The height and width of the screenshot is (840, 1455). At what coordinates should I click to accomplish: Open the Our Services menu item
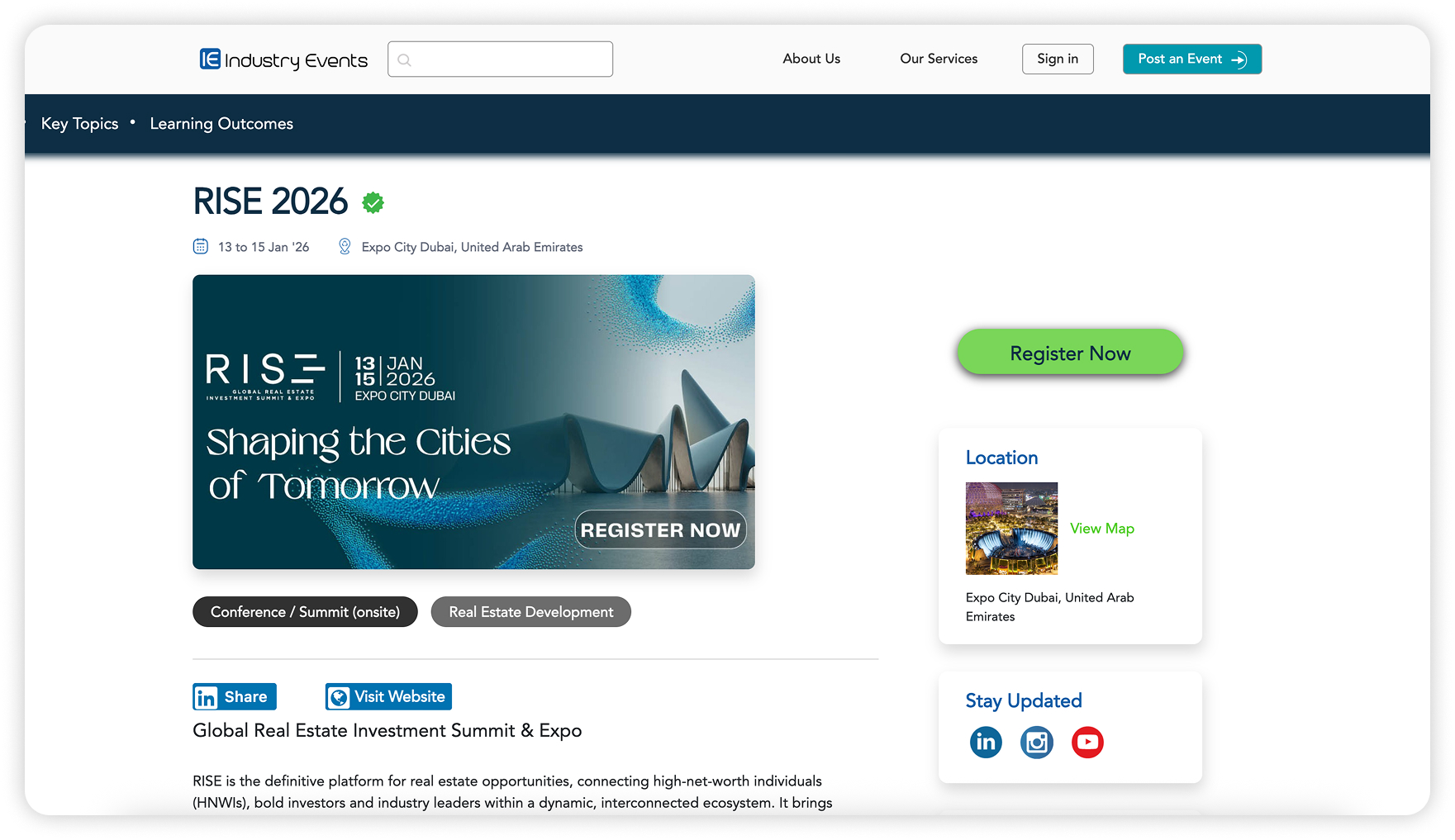click(x=939, y=59)
